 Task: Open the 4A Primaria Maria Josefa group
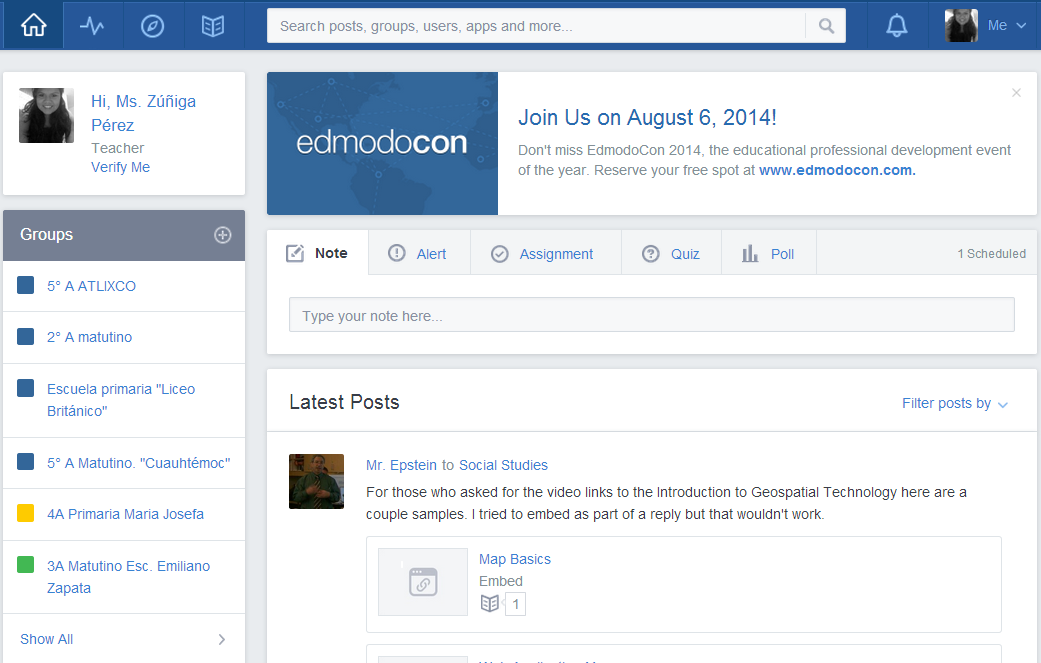tap(125, 514)
